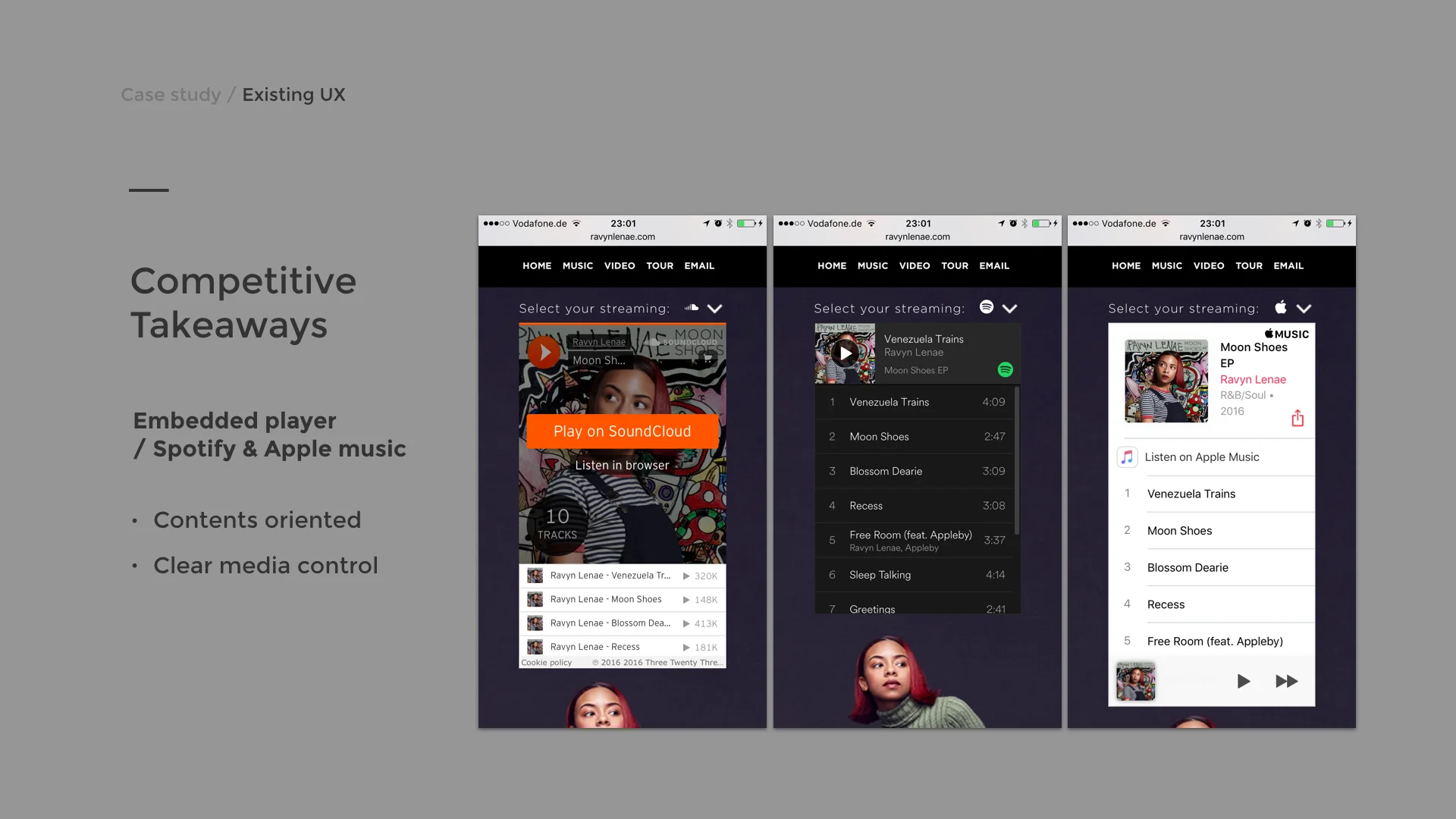Play Spotify embed via album art play button
This screenshot has width=1456, height=819.
(x=846, y=353)
